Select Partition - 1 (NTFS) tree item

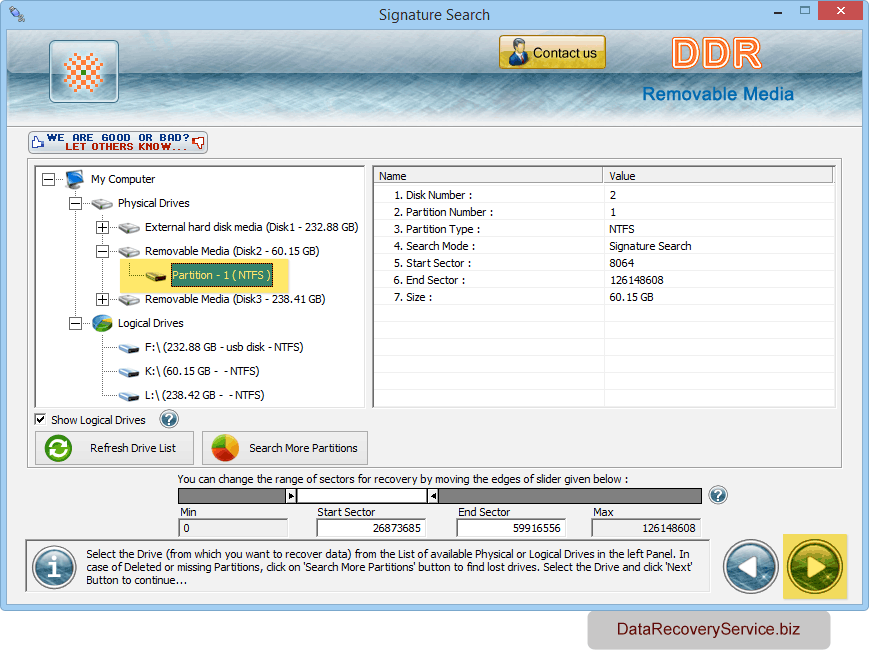click(222, 275)
